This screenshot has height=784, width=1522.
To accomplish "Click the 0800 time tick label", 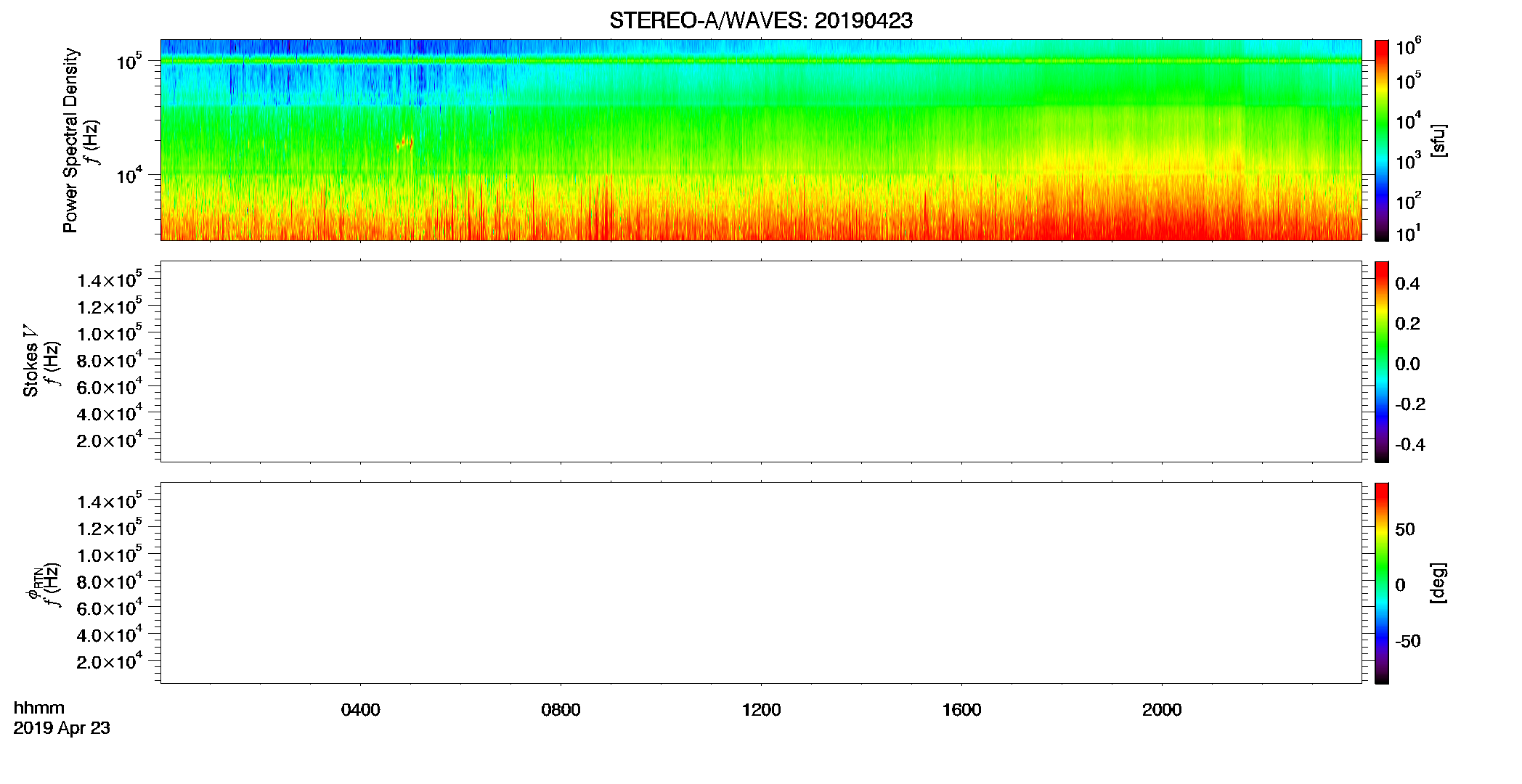I will pos(561,710).
